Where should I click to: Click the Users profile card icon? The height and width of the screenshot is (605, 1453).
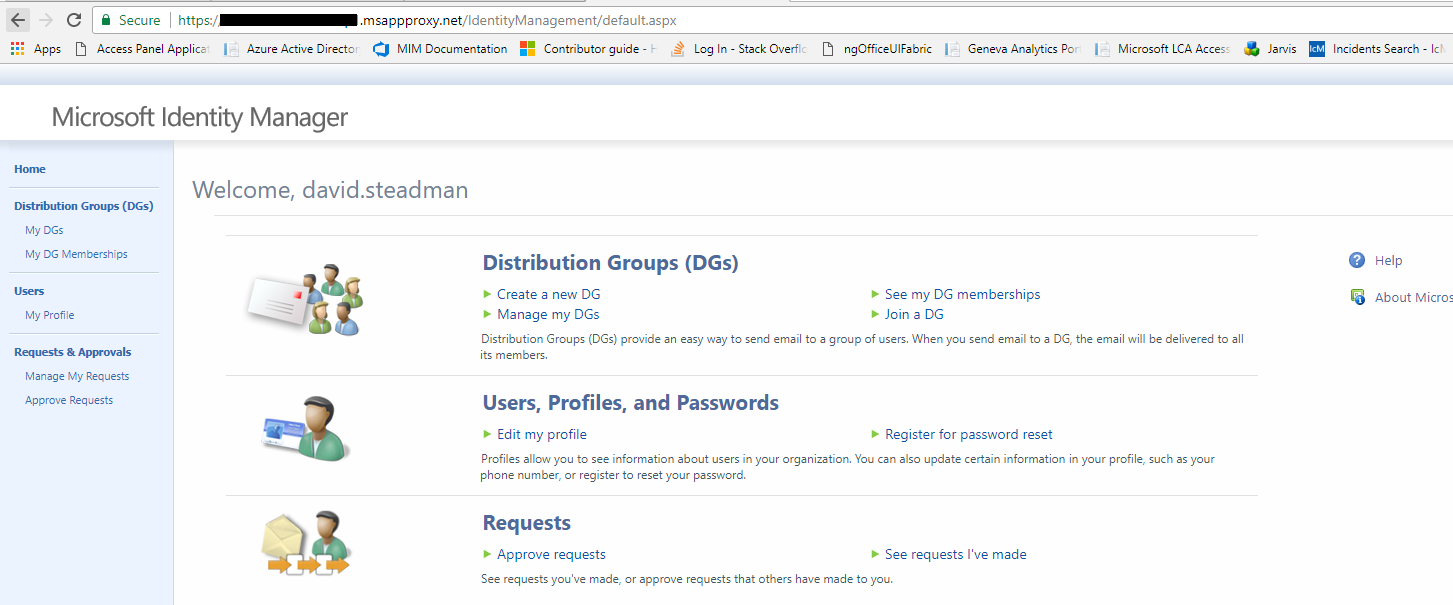click(306, 428)
